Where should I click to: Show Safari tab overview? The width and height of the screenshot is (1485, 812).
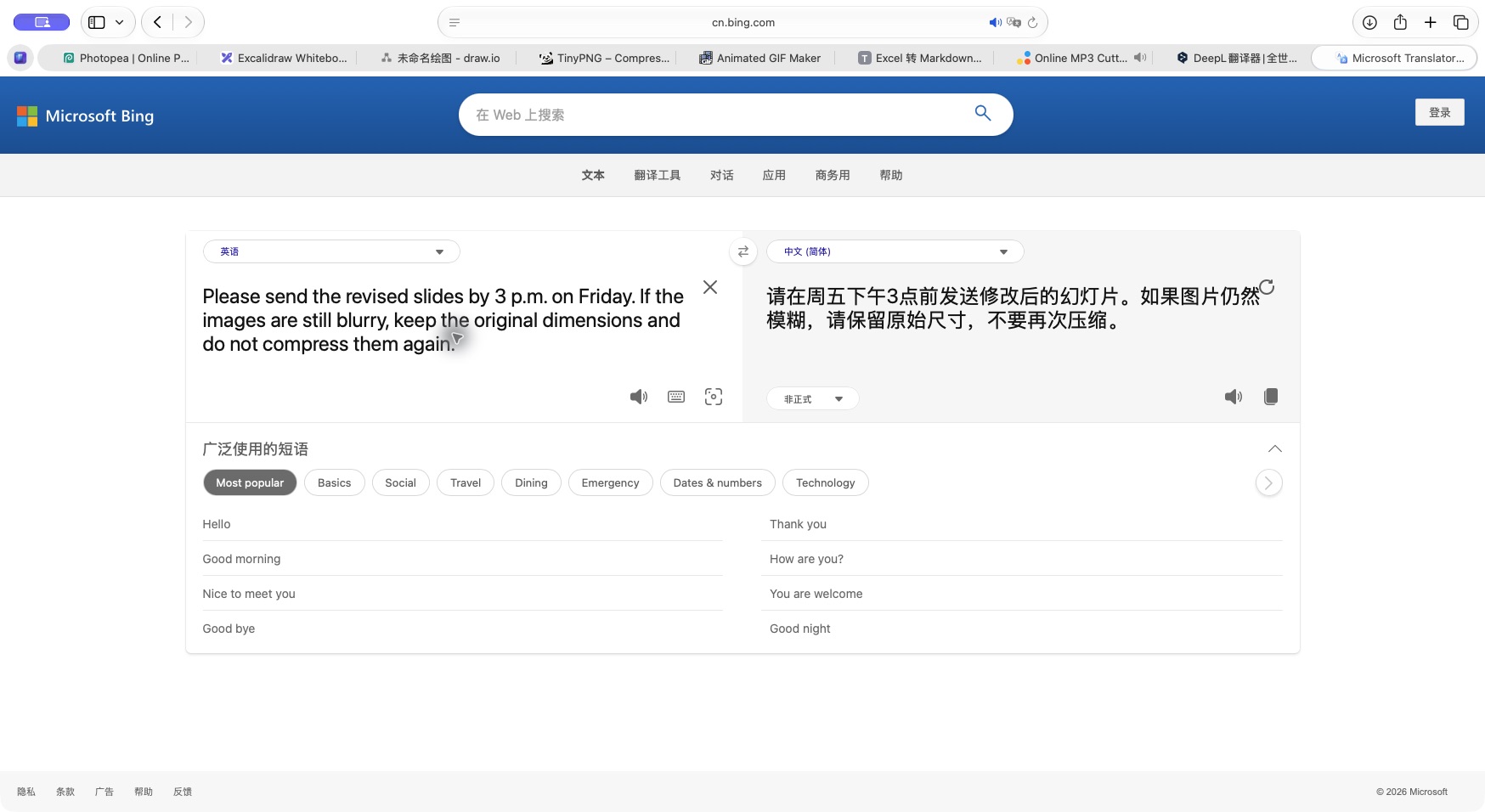point(1461,23)
